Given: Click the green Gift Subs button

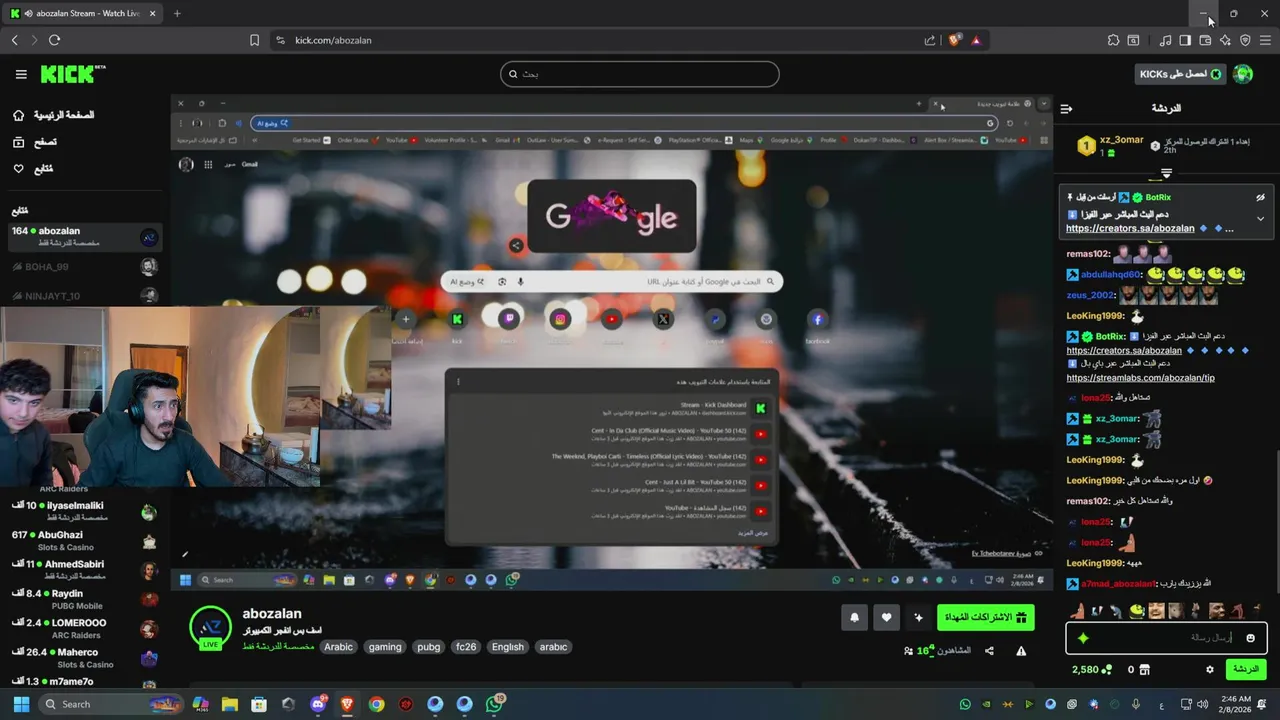Looking at the screenshot, I should (x=986, y=618).
